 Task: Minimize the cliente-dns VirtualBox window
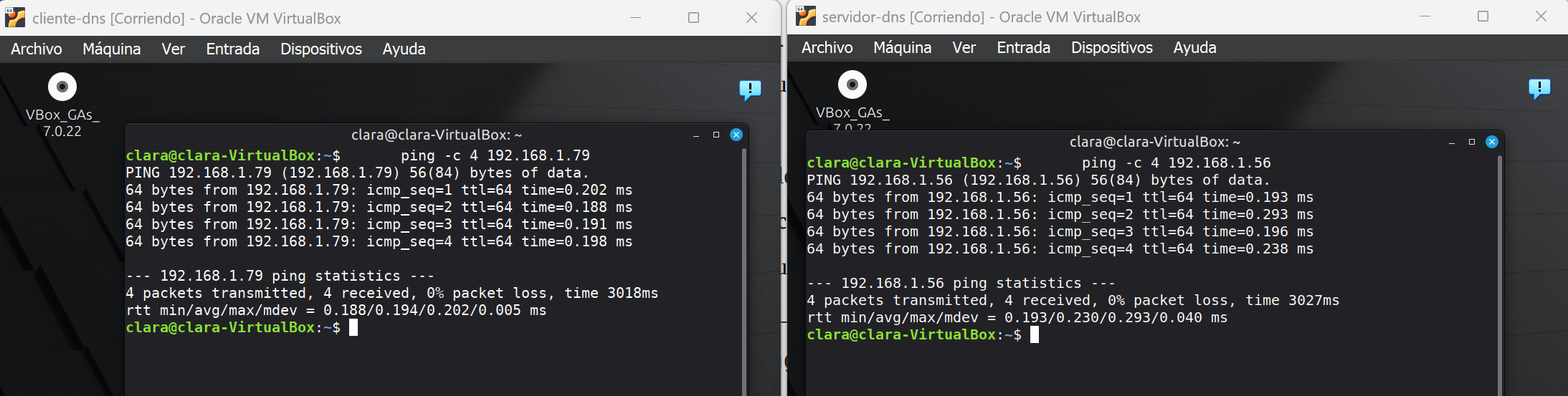click(x=635, y=18)
